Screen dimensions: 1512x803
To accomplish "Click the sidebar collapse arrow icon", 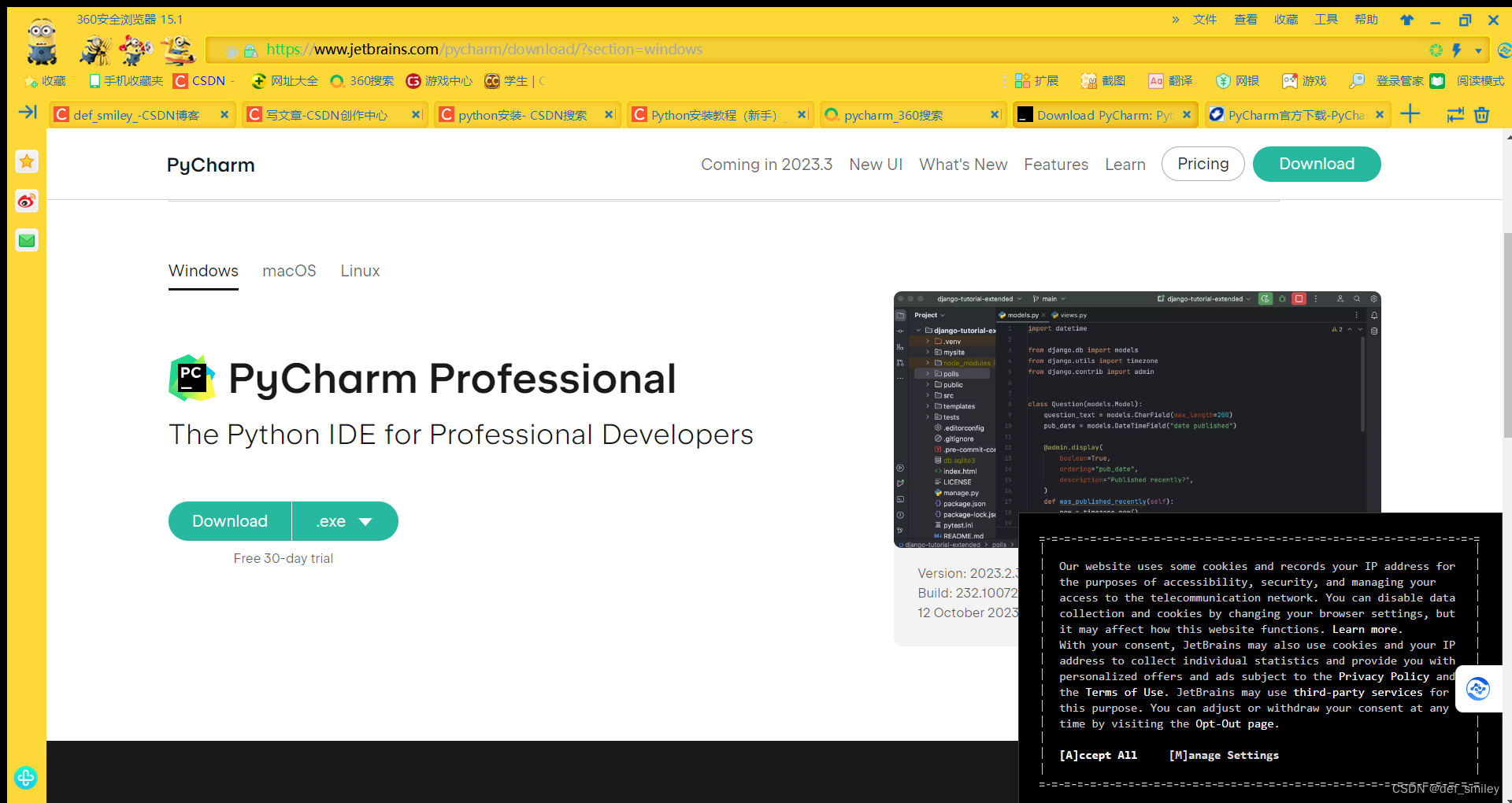I will (28, 113).
